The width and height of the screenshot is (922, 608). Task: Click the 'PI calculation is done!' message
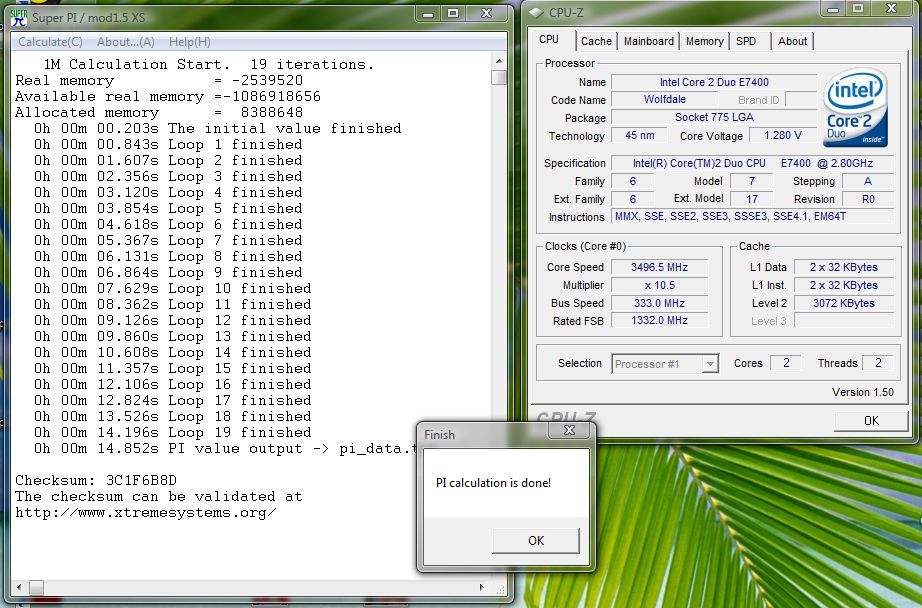click(493, 483)
